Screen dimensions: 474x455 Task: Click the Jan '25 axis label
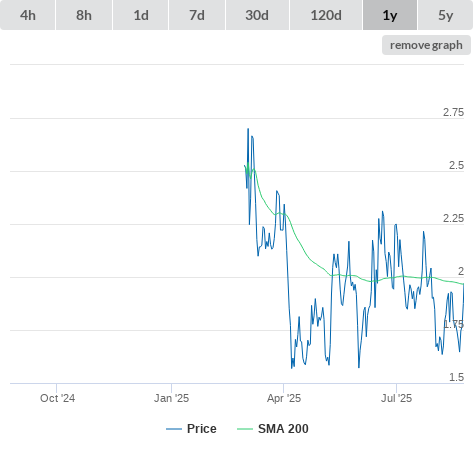pyautogui.click(x=171, y=398)
